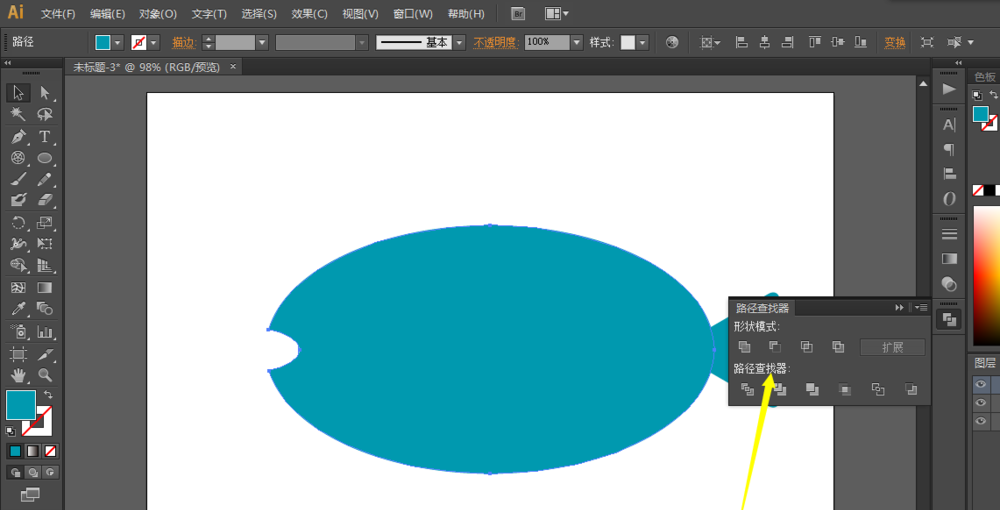The image size is (1000, 510).
Task: Select the Eraser tool
Action: [45, 200]
